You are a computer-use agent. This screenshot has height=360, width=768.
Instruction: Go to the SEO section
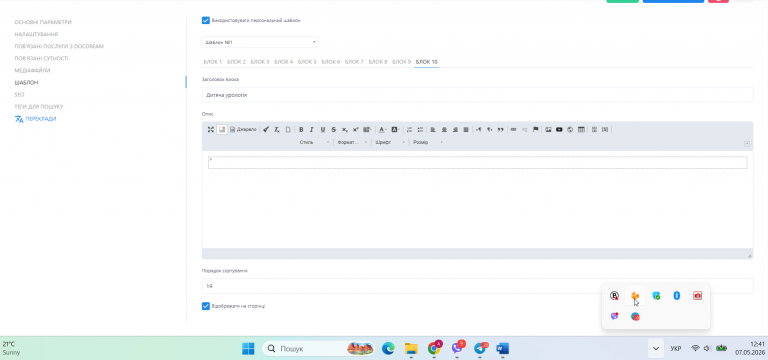coord(19,95)
